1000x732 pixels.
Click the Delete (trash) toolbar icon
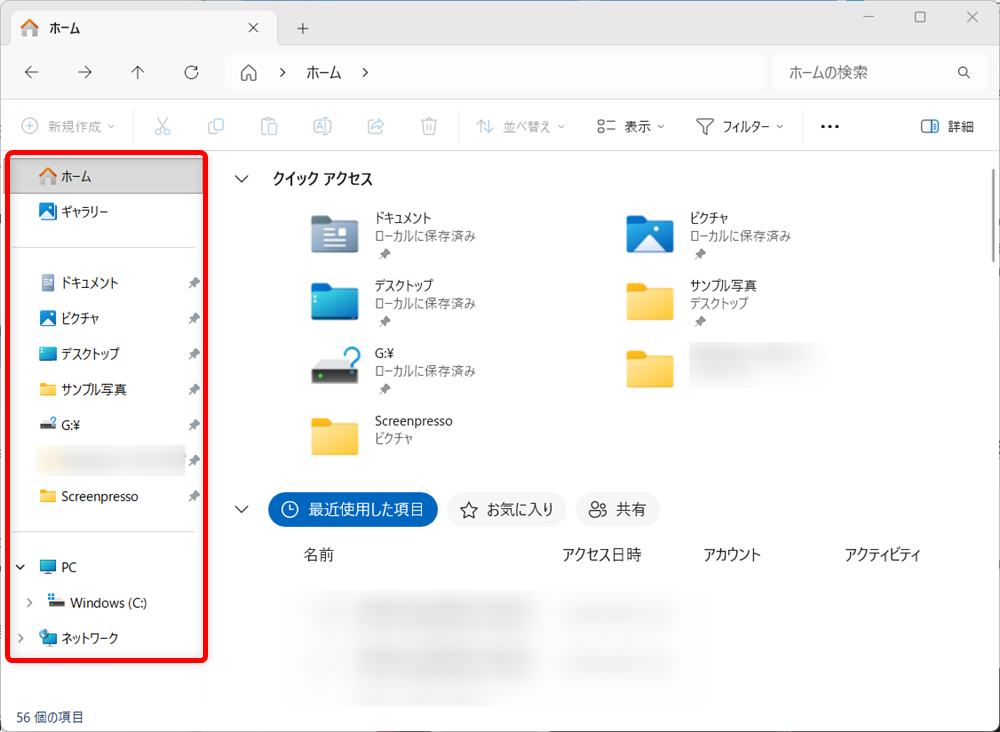coord(428,125)
